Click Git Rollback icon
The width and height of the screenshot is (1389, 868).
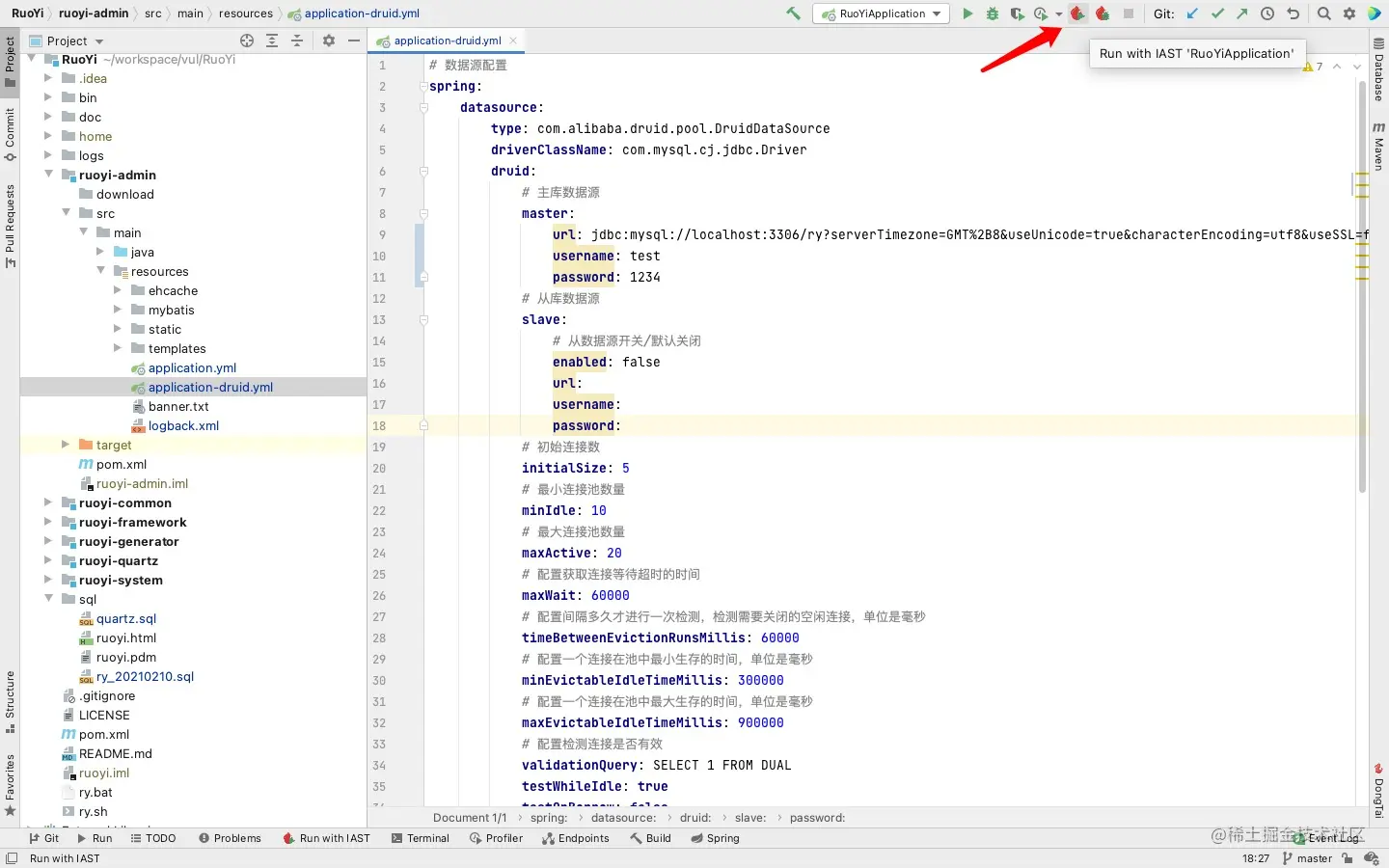(x=1294, y=14)
